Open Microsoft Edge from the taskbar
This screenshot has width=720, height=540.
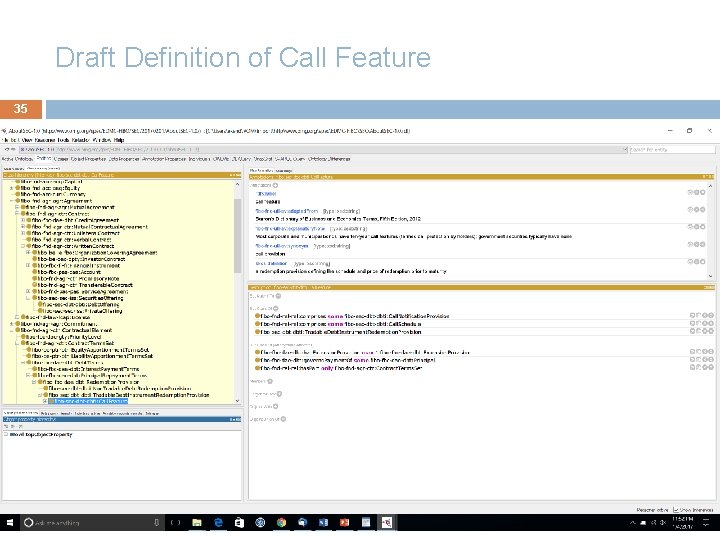218,522
